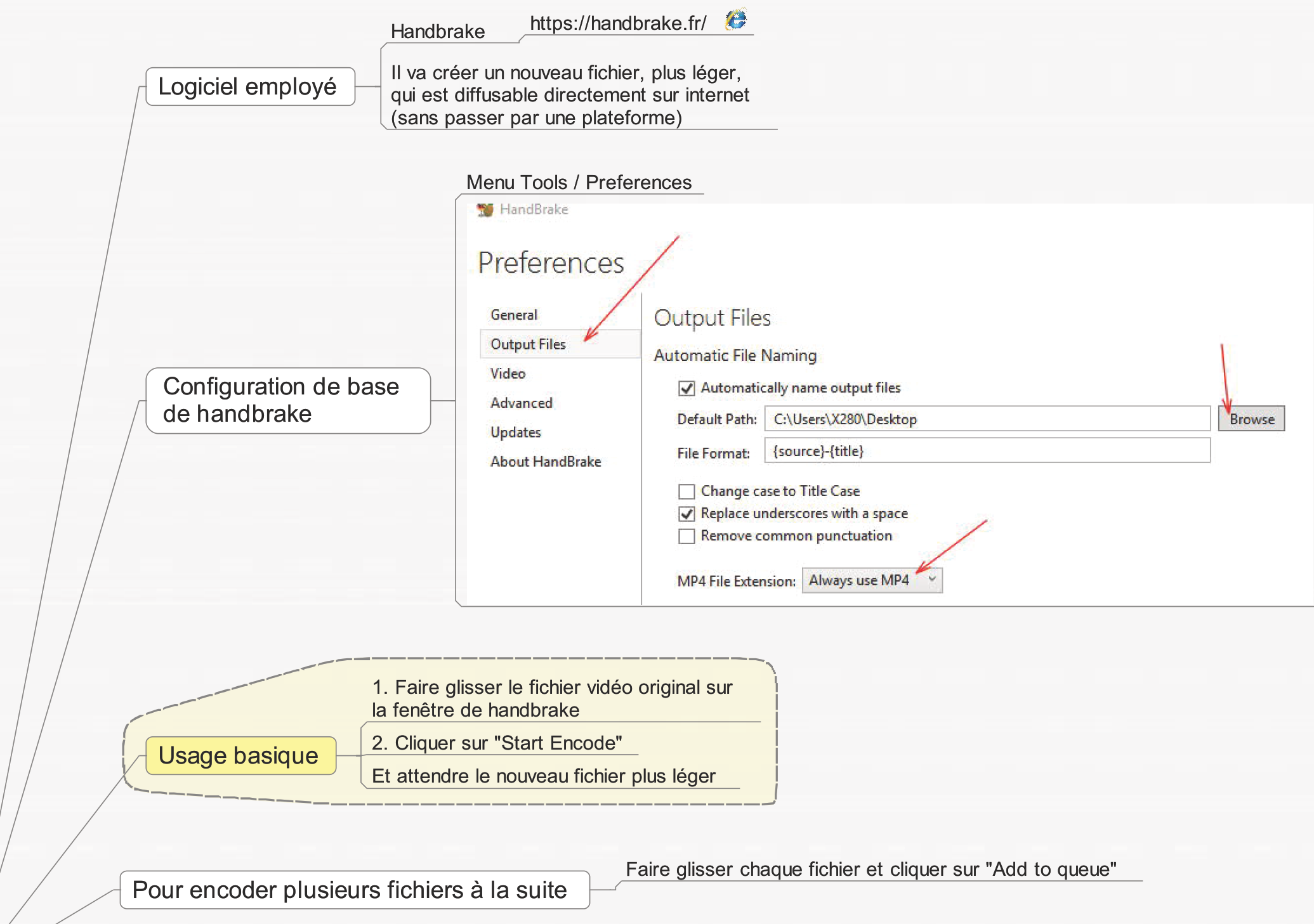Click the 'File Format:' label
Screen dimensions: 1314x924
[x=713, y=453]
